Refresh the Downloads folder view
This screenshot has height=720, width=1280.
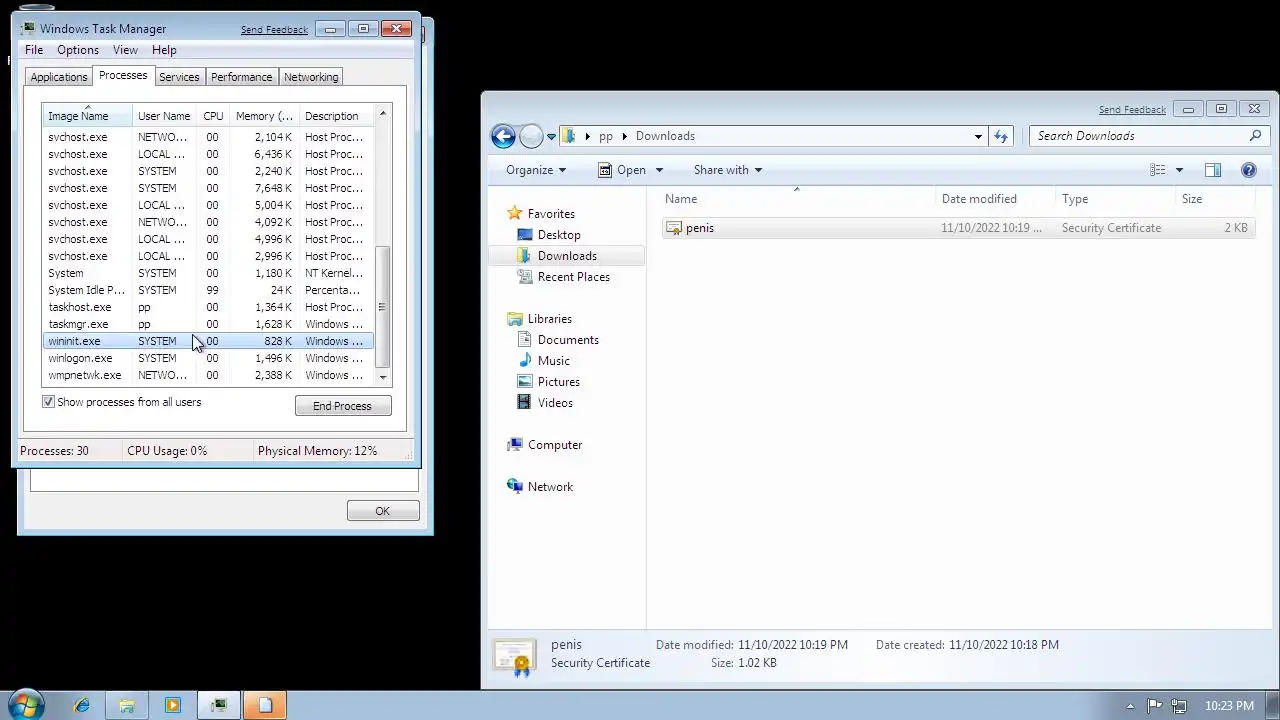coord(1001,136)
